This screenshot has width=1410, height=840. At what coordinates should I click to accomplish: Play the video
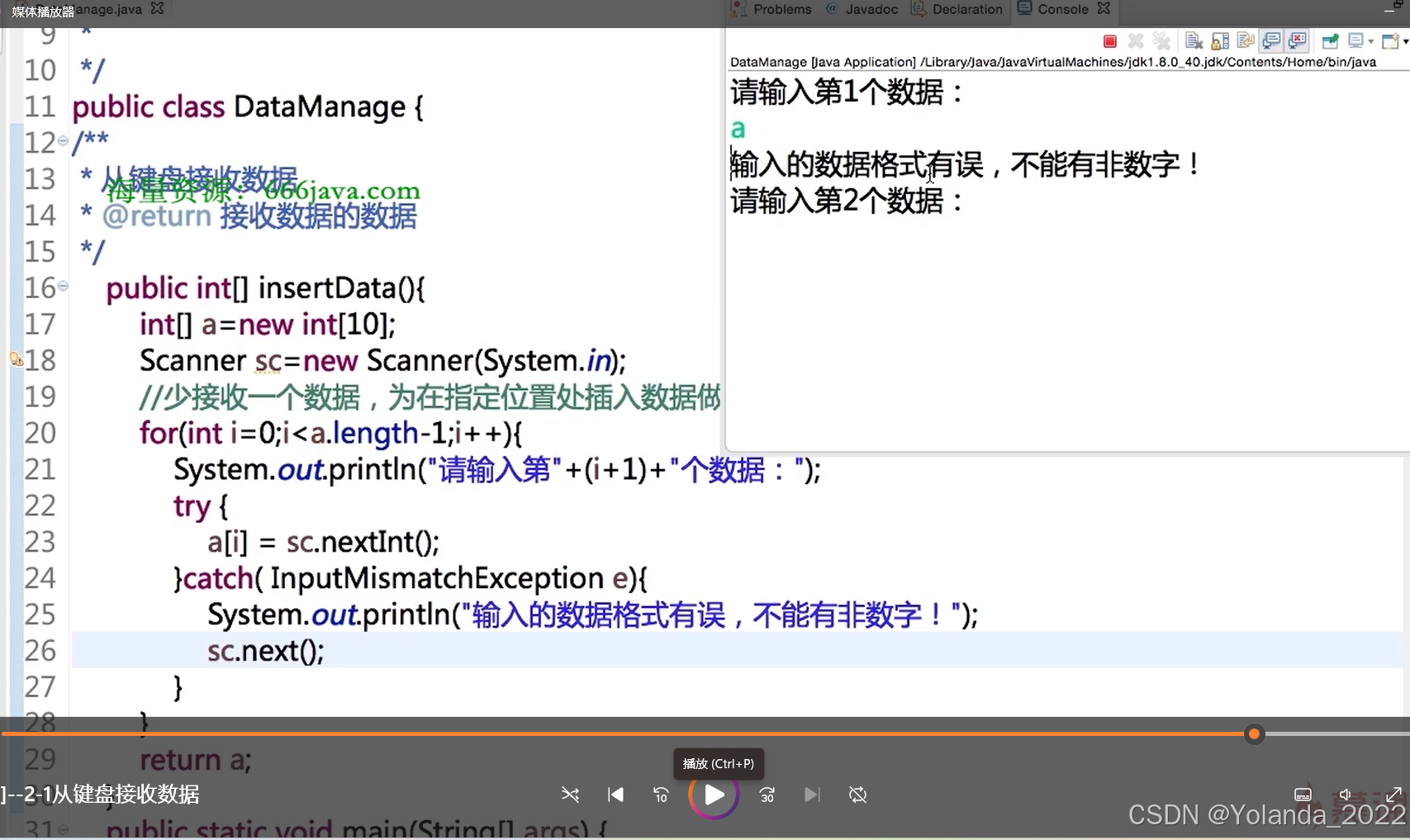coord(714,795)
